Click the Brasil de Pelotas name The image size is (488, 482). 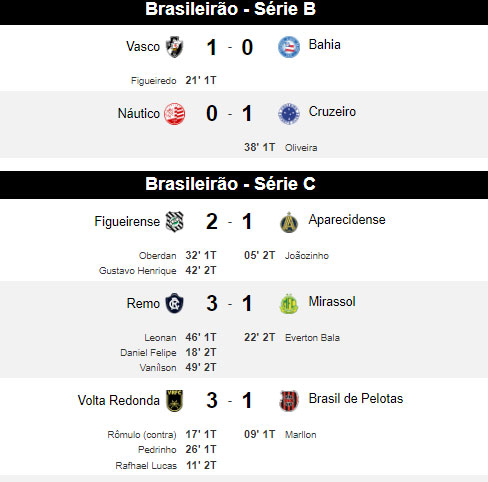[356, 399]
